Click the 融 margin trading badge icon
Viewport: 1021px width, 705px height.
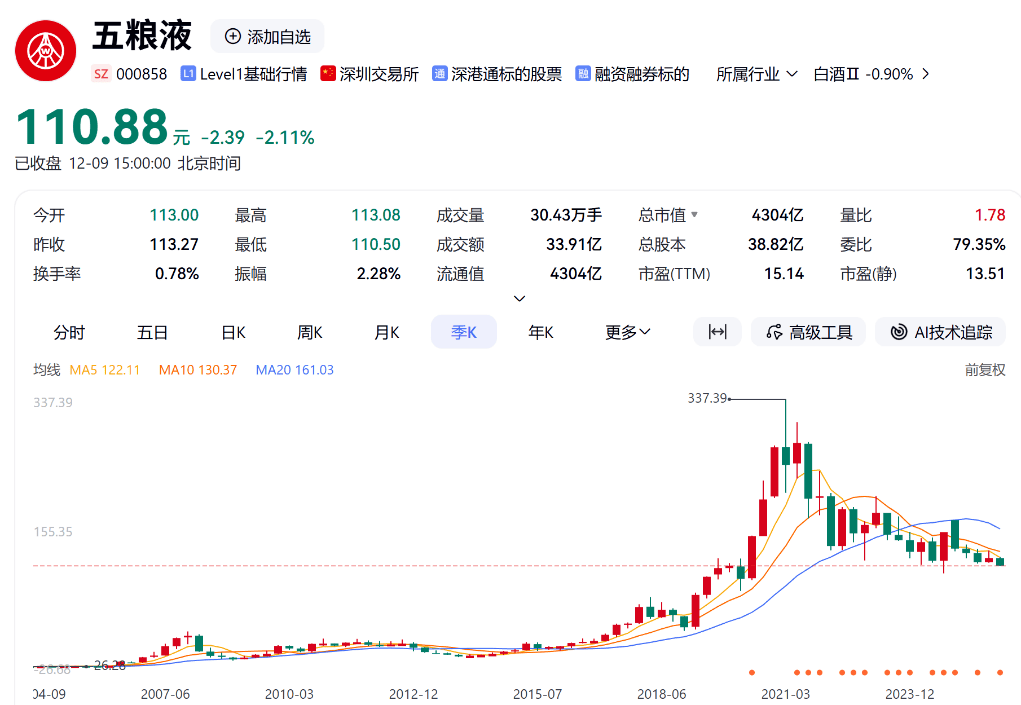point(583,74)
